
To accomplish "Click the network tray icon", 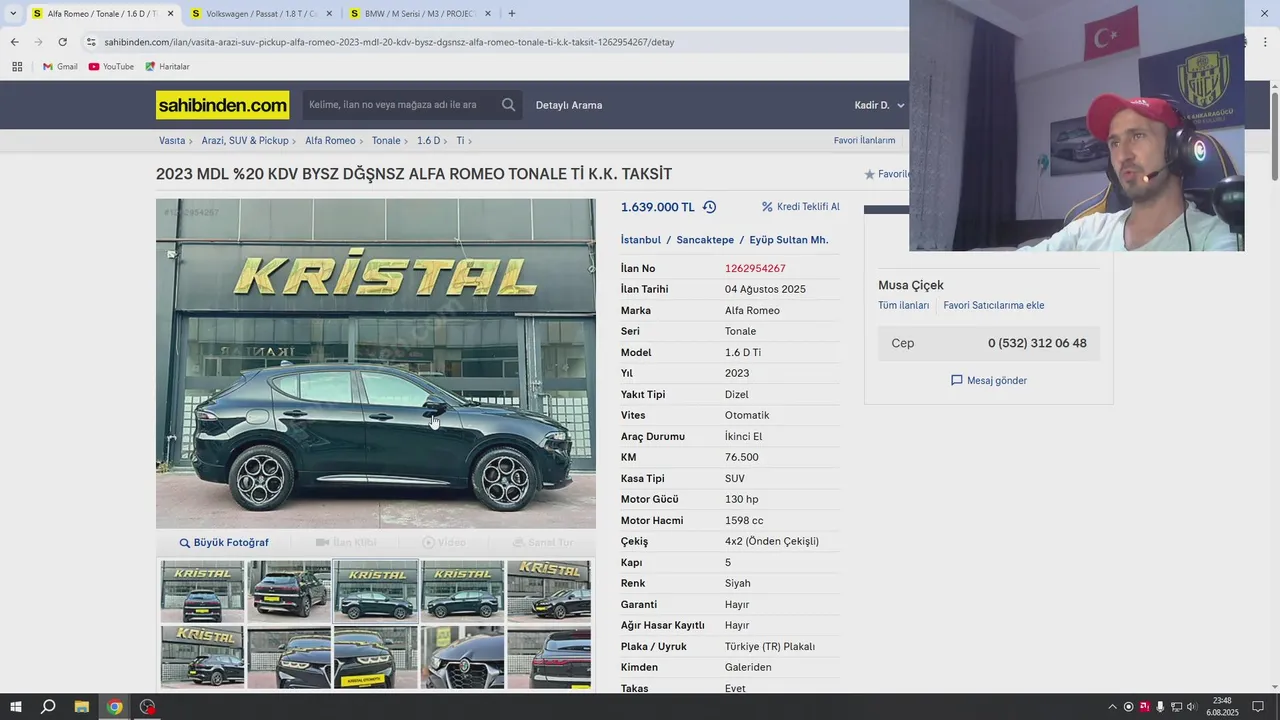I will pyautogui.click(x=1176, y=707).
